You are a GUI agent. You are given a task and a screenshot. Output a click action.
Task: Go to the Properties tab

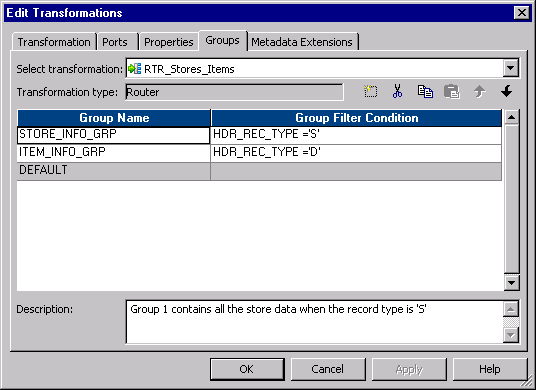(x=169, y=42)
